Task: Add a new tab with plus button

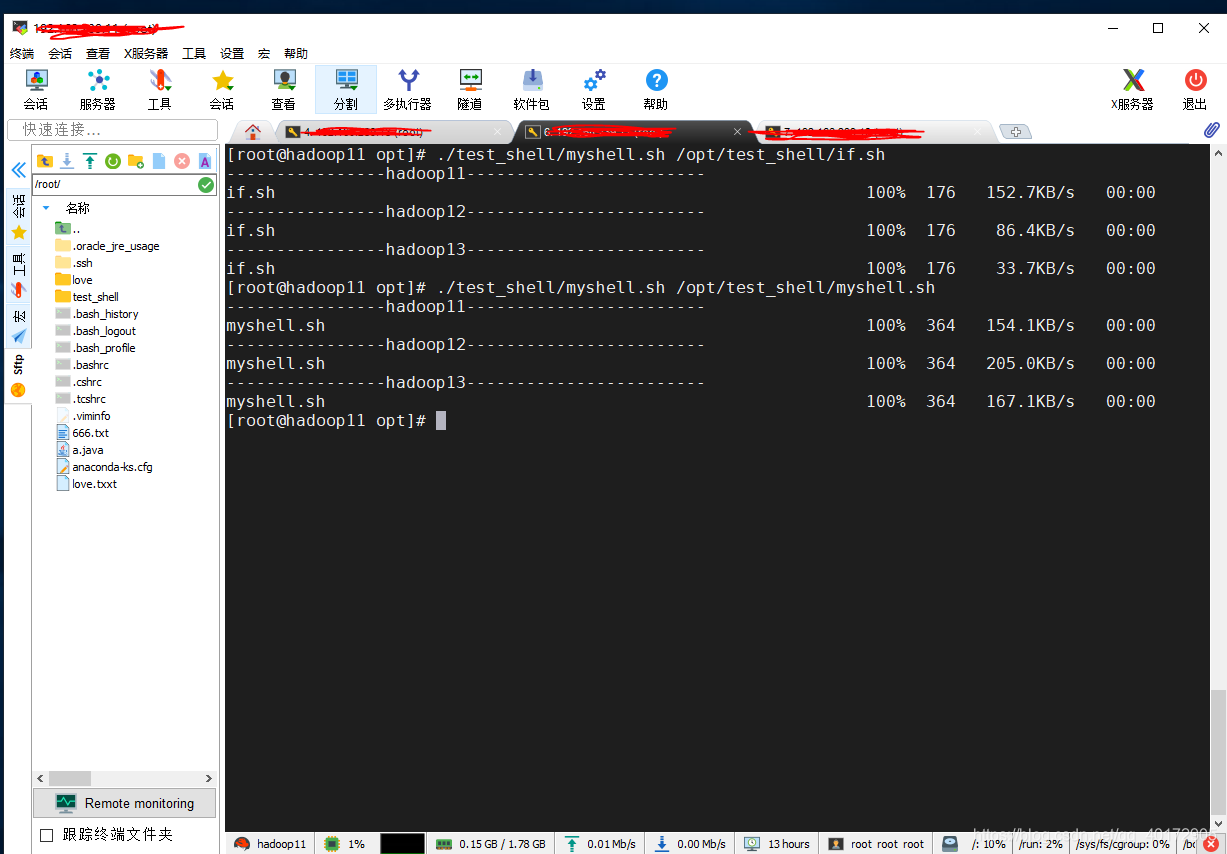Action: point(1015,132)
